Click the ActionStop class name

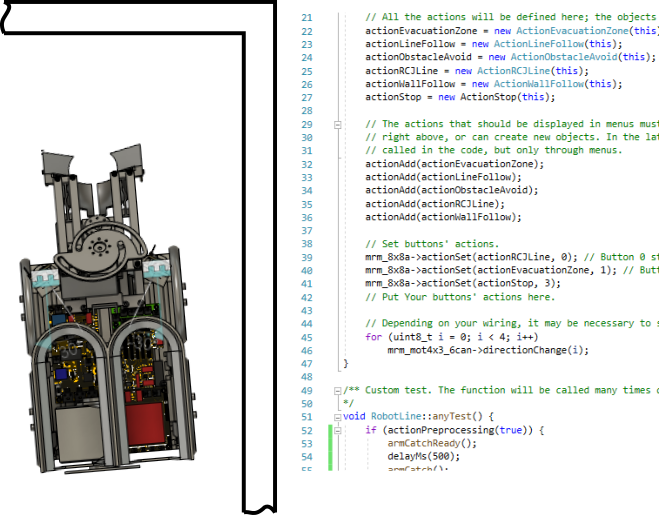[493, 97]
